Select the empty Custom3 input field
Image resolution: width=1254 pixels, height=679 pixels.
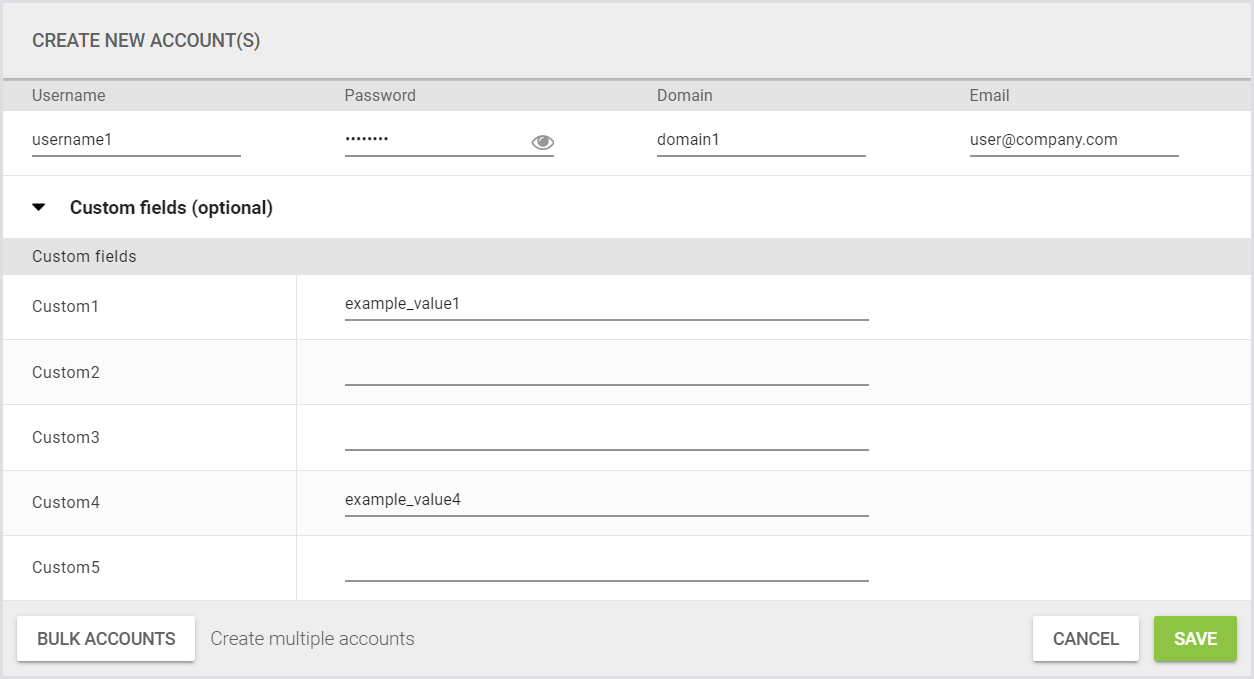[606, 435]
